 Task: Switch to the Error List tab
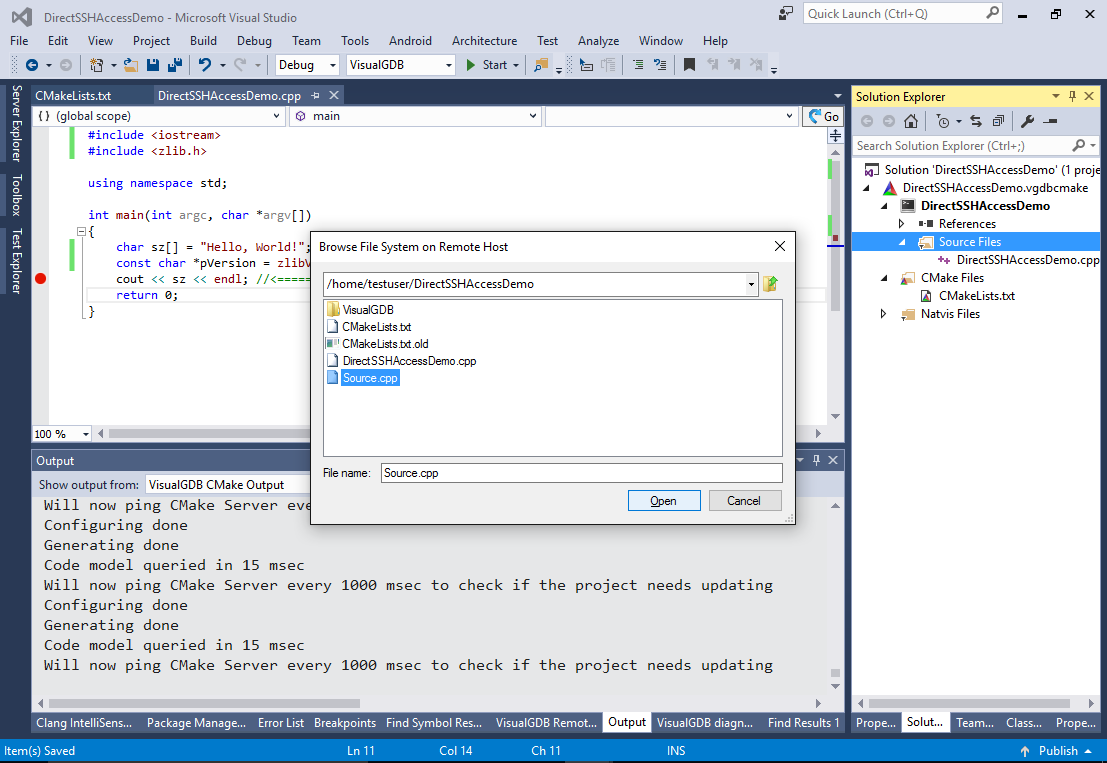tap(280, 723)
